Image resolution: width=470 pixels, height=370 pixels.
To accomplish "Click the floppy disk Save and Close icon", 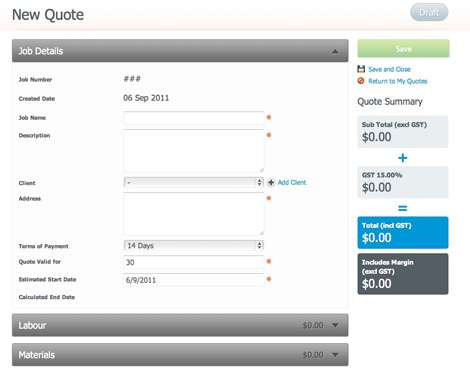I will coord(361,69).
